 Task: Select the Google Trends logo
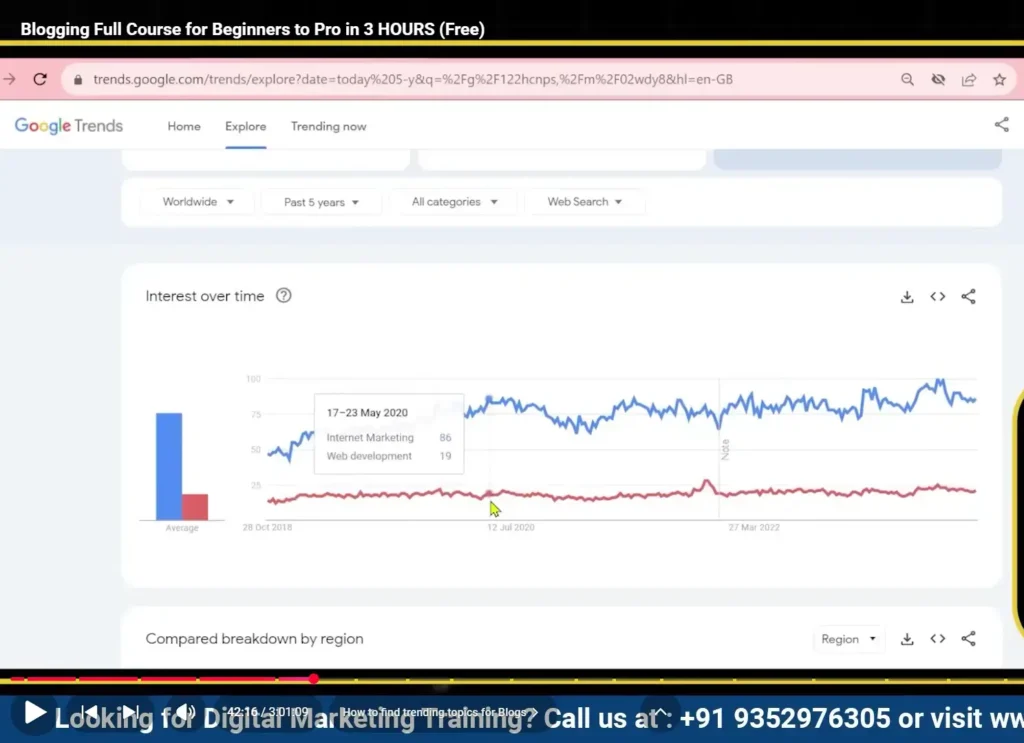coord(68,125)
